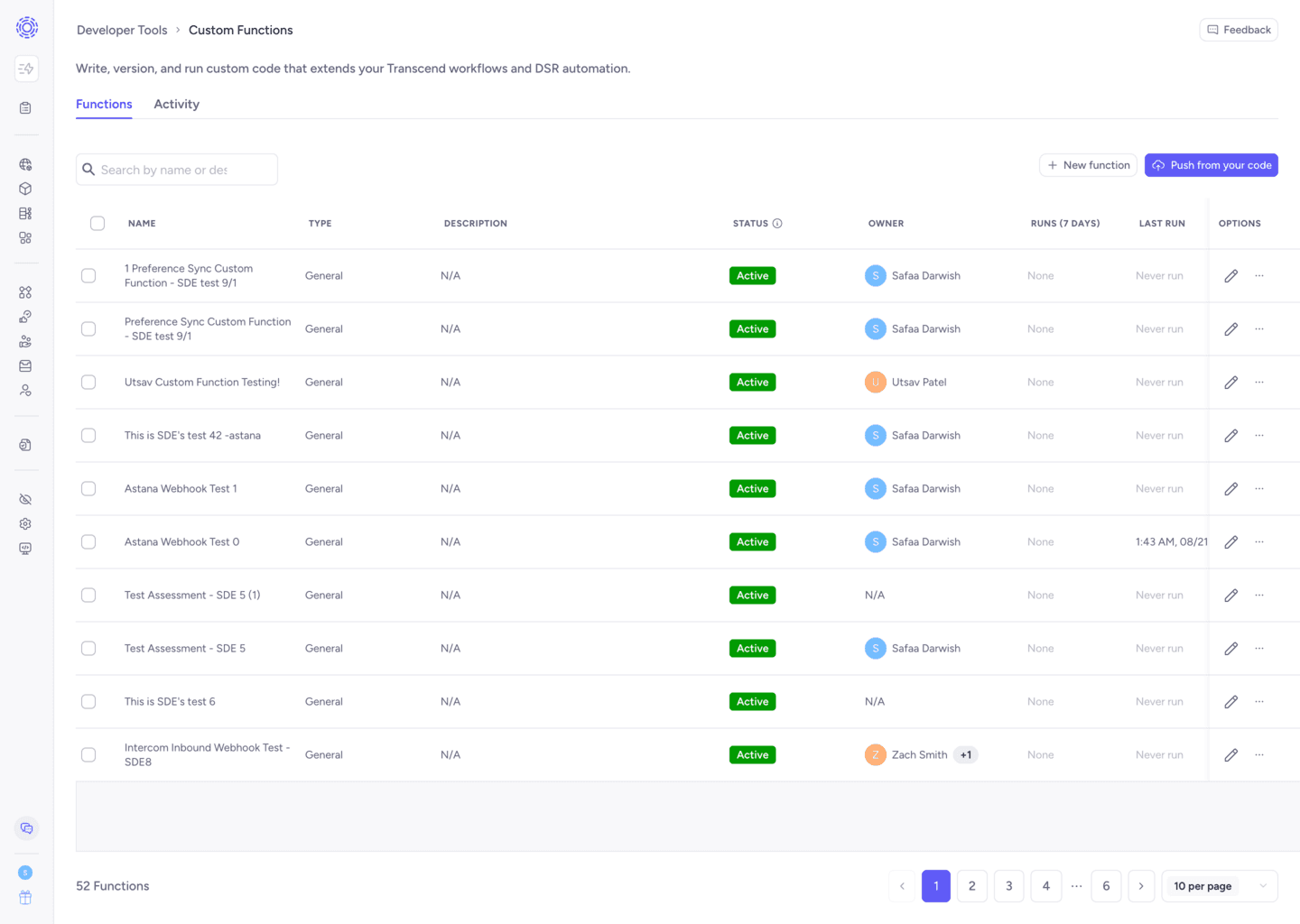This screenshot has width=1300, height=924.
Task: Open the lightning quick-actions sidebar icon
Action: pyautogui.click(x=26, y=69)
